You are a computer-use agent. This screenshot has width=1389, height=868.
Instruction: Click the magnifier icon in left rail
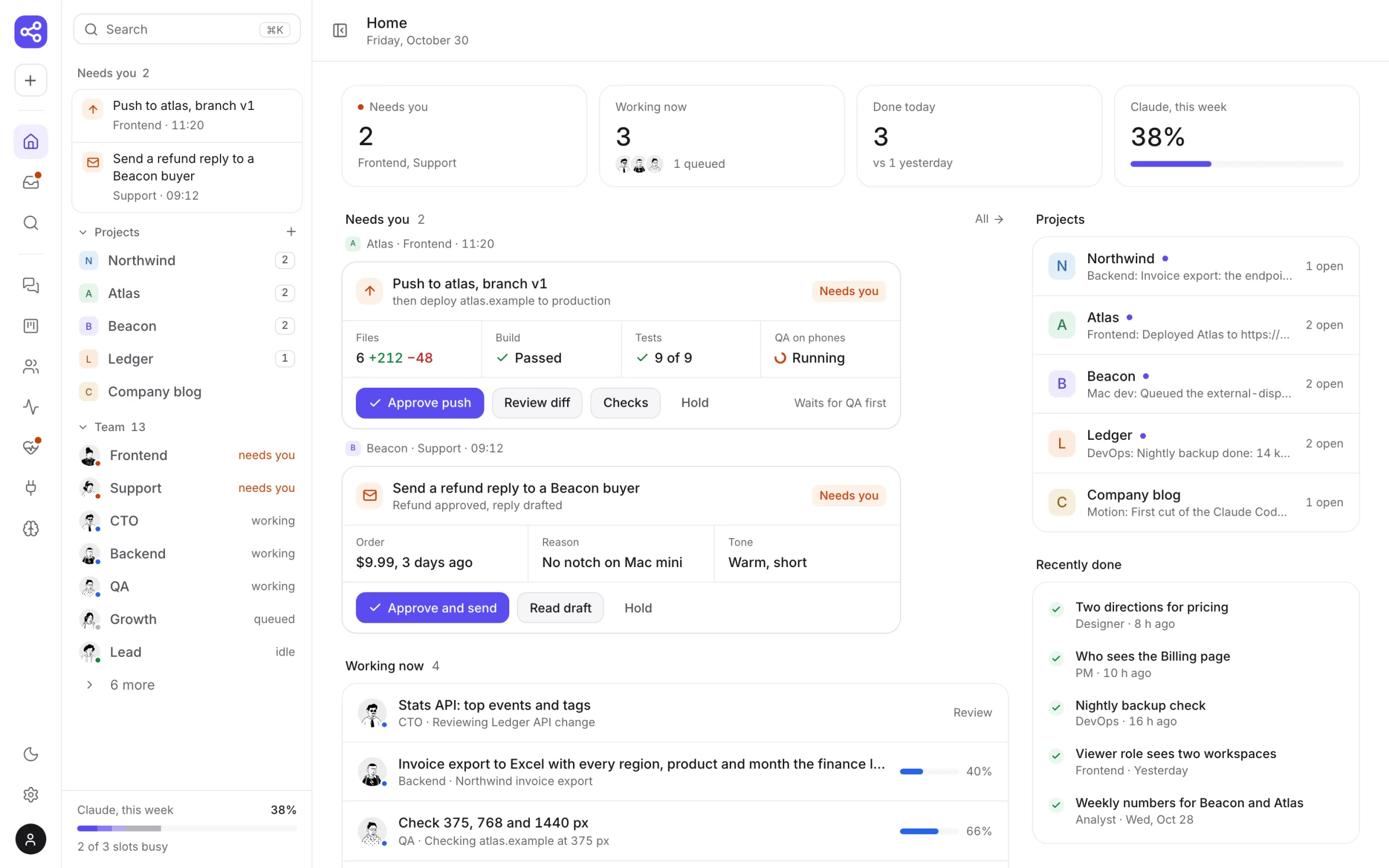pyautogui.click(x=31, y=223)
